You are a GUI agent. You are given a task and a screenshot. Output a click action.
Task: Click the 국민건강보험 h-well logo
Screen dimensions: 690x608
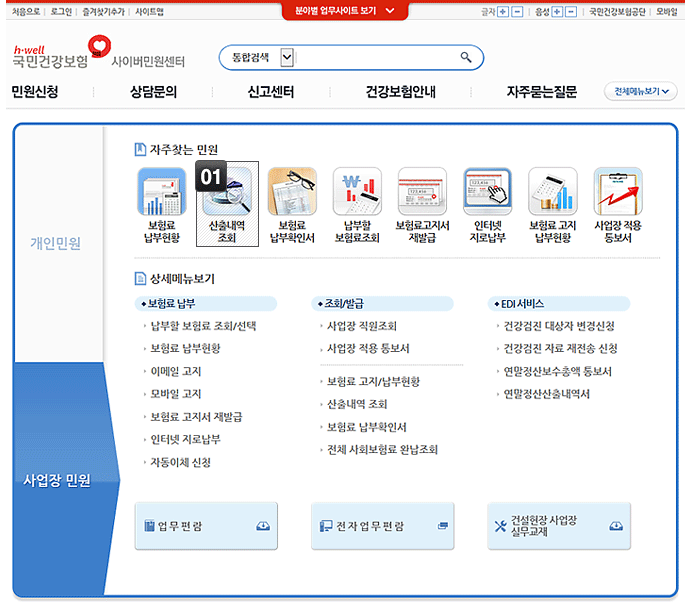click(61, 52)
